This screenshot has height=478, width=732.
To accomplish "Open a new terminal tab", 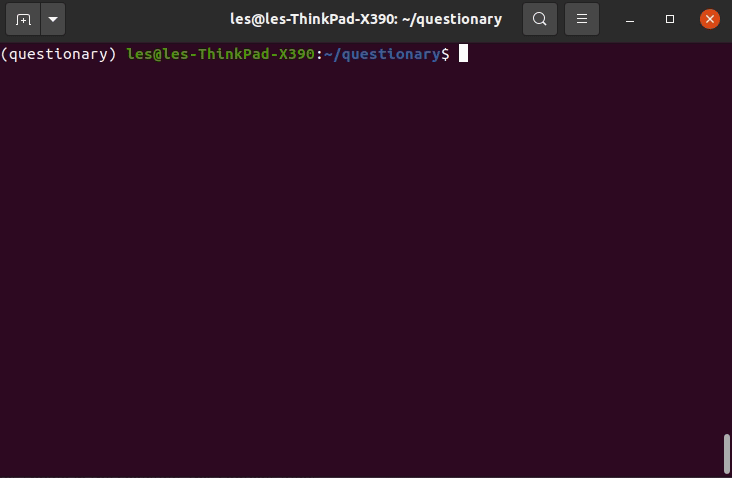I will click(23, 19).
